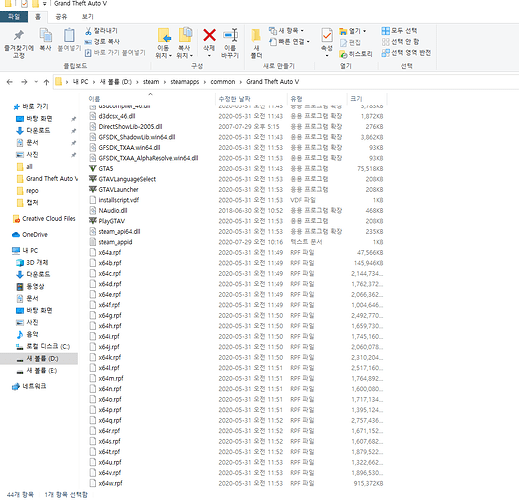Click the Paste (붙여넣기) clipboard icon
Image resolution: width=519 pixels, height=500 pixels.
(x=69, y=35)
